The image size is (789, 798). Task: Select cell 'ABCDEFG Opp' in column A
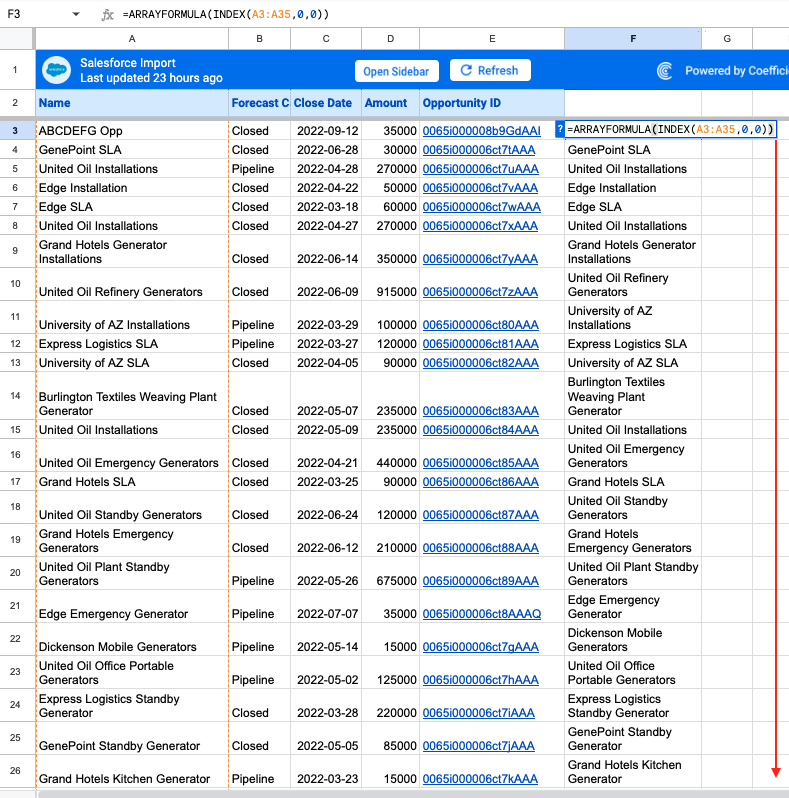(x=132, y=131)
